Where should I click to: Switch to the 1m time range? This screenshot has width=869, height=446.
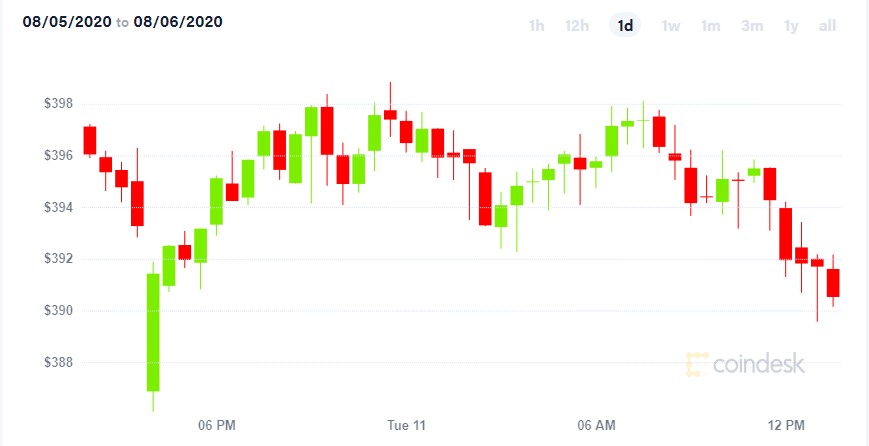tap(710, 25)
